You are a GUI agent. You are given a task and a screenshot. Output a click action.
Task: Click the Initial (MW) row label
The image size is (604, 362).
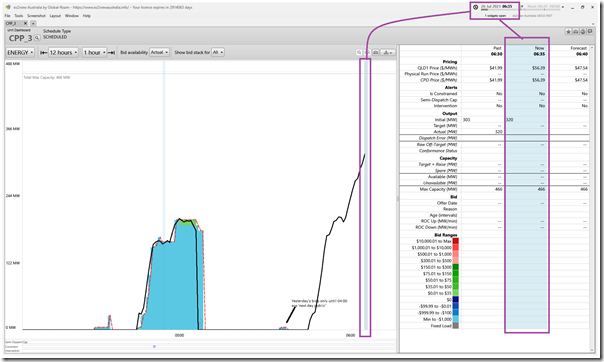pyautogui.click(x=446, y=120)
